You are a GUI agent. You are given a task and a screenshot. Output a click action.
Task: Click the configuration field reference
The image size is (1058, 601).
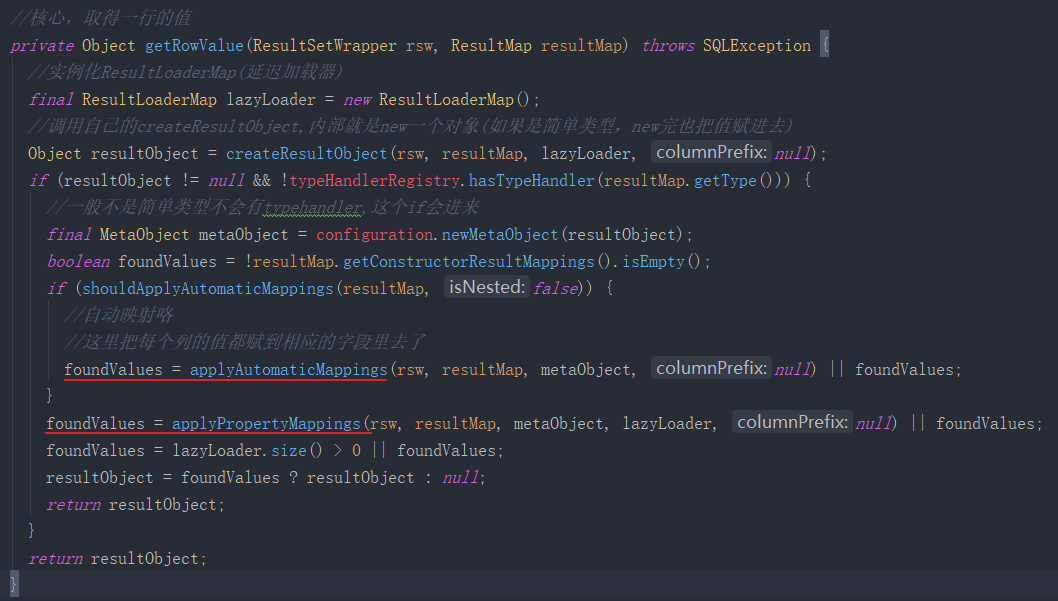[374, 235]
